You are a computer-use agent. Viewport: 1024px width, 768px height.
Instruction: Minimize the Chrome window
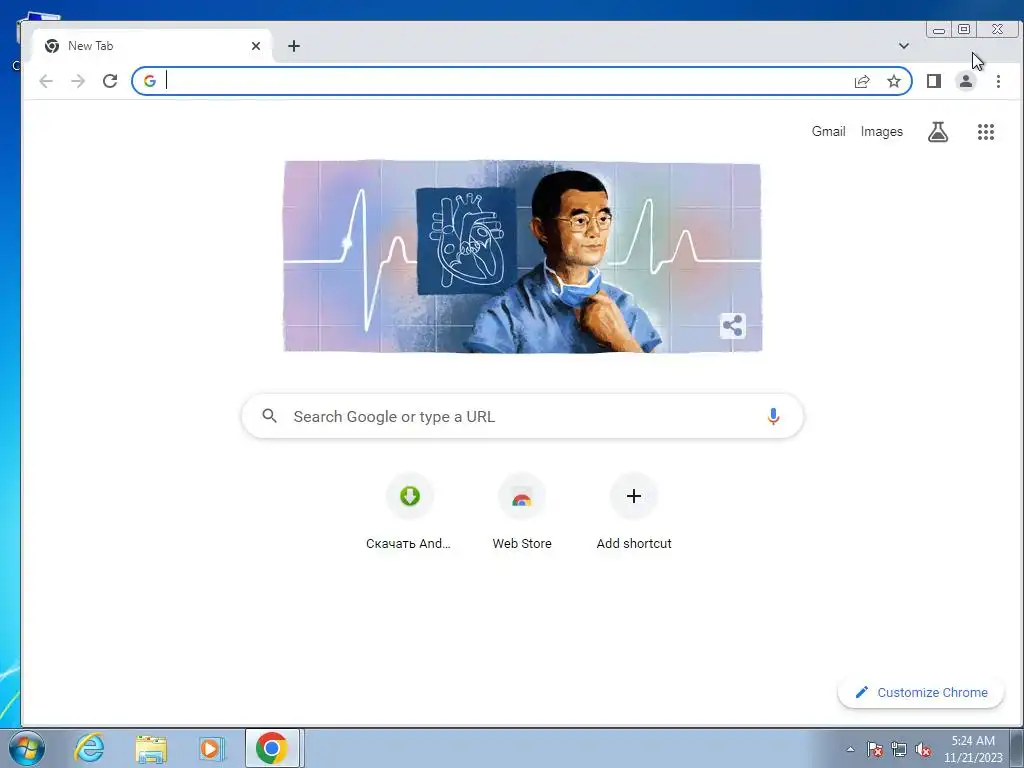(938, 29)
